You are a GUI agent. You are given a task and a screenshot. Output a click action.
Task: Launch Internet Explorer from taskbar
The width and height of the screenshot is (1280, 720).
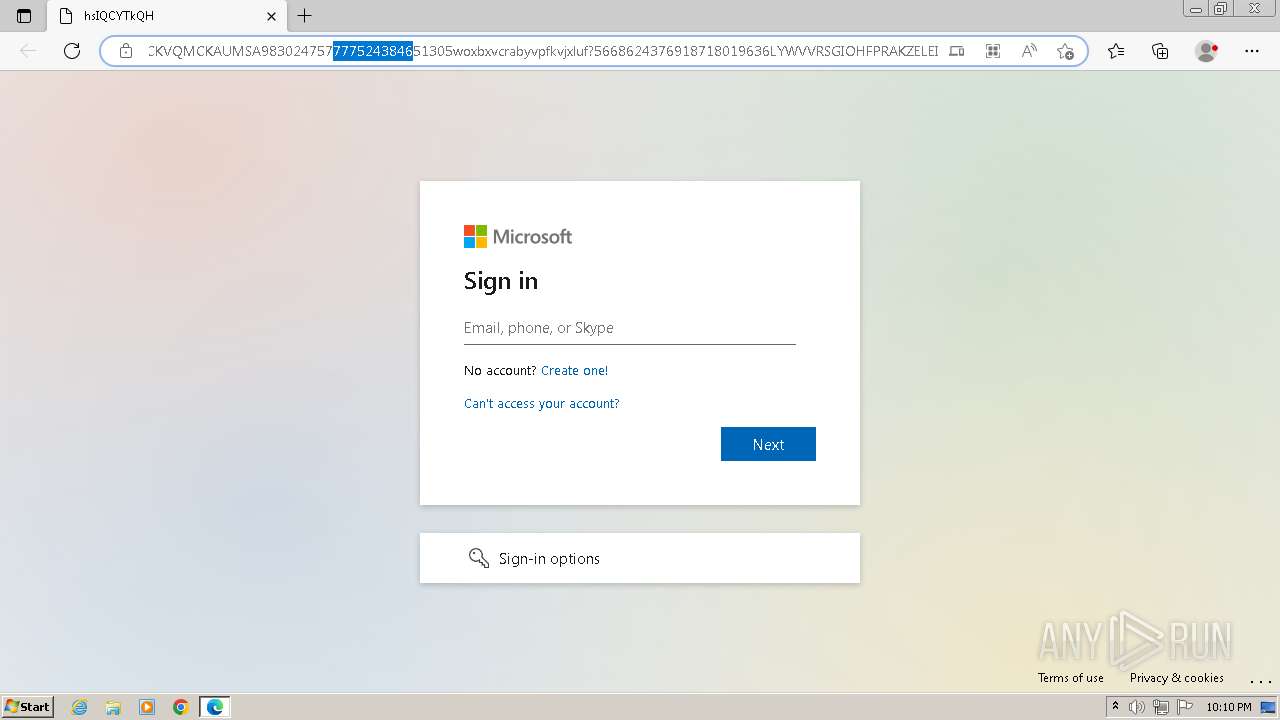[x=80, y=707]
